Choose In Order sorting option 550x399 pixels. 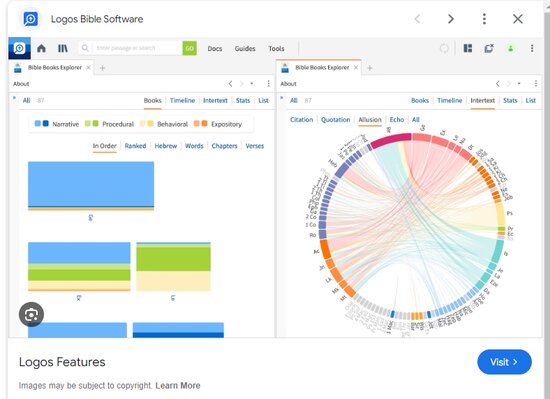(105, 146)
